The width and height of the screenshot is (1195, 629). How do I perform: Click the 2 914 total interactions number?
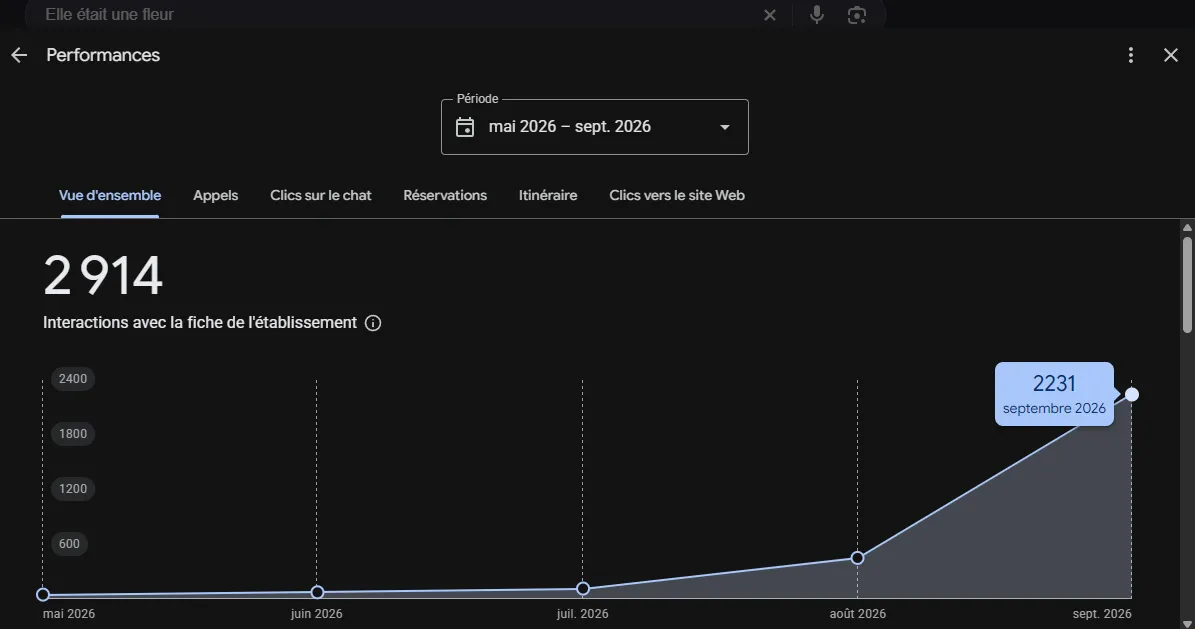pyautogui.click(x=103, y=275)
